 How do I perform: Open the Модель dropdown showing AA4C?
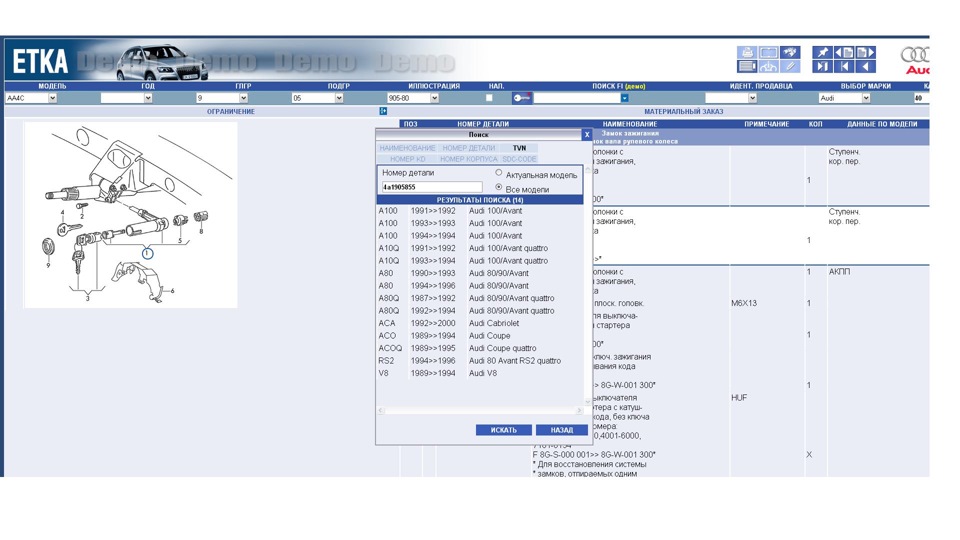pyautogui.click(x=31, y=98)
